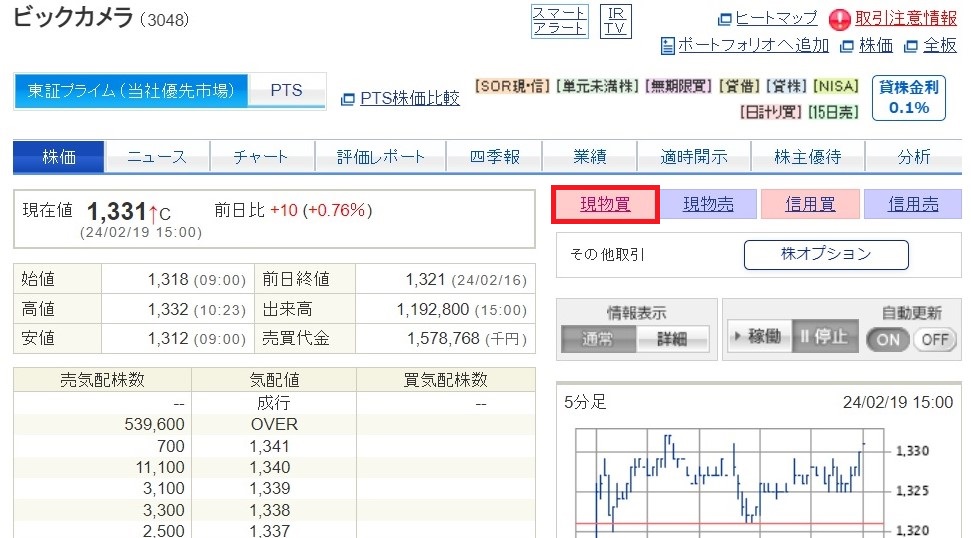
Task: Turn 自動更新 ON
Action: click(887, 339)
